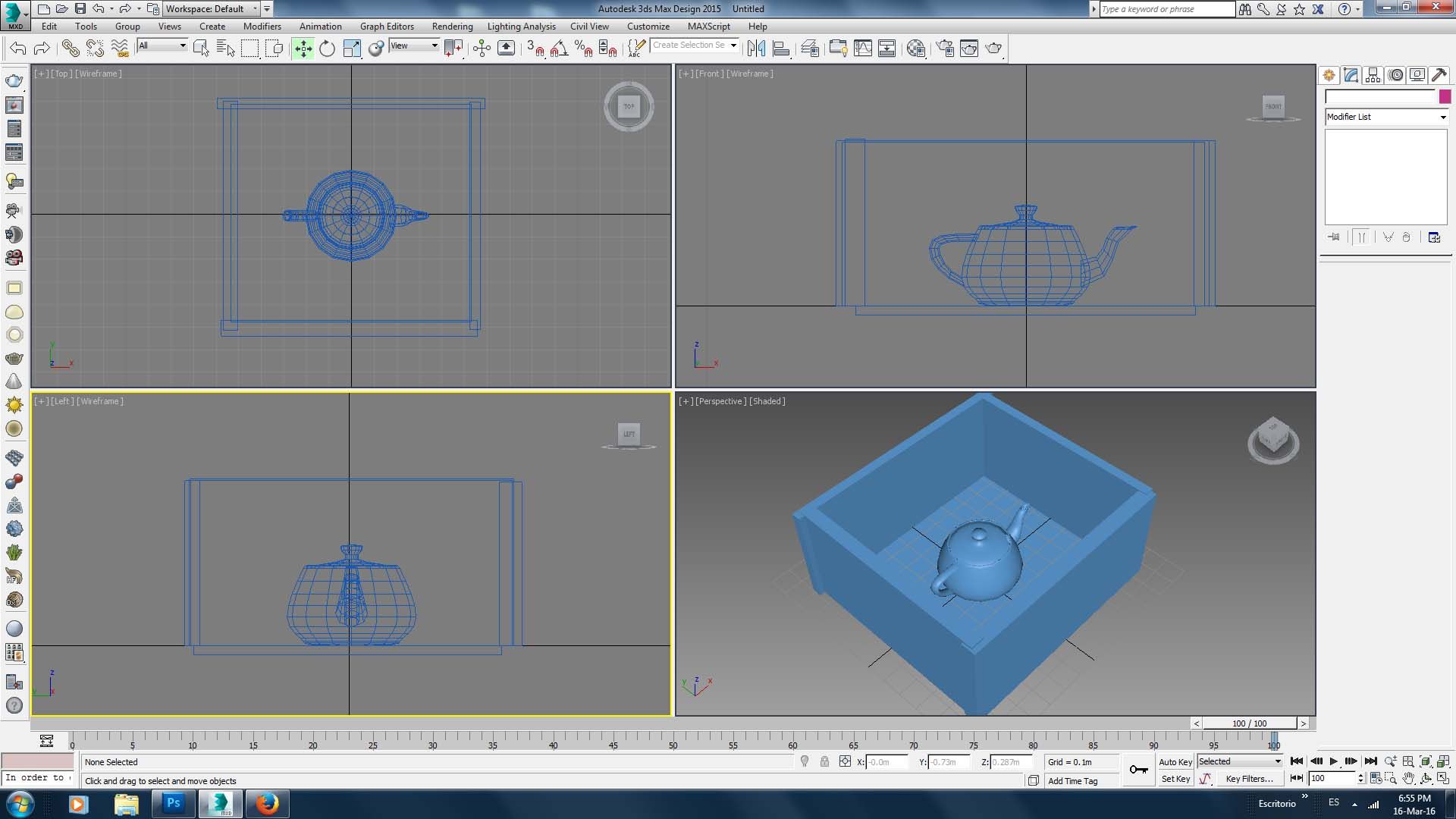Toggle Window/Crossing selection mode
This screenshot has width=1456, height=819.
[275, 49]
